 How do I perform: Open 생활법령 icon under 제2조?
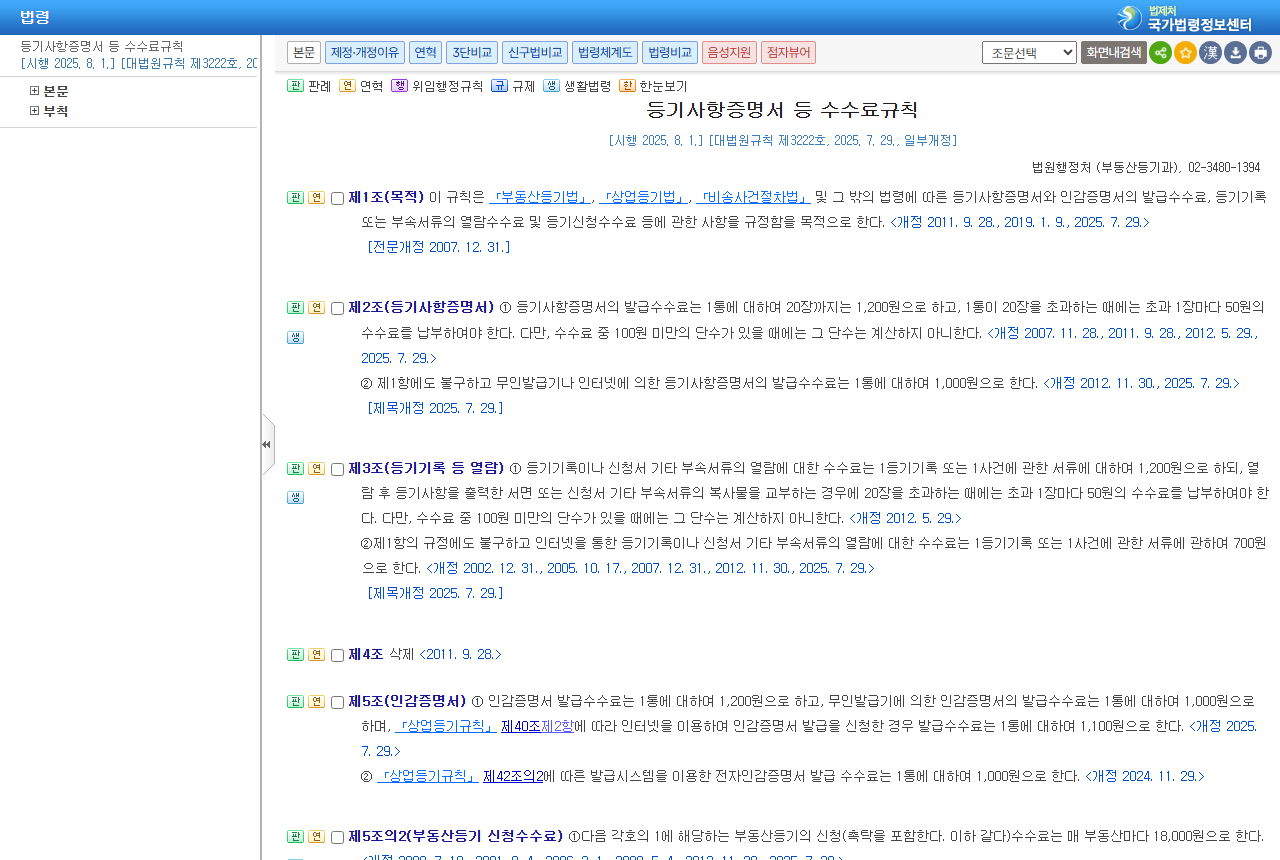click(x=295, y=337)
